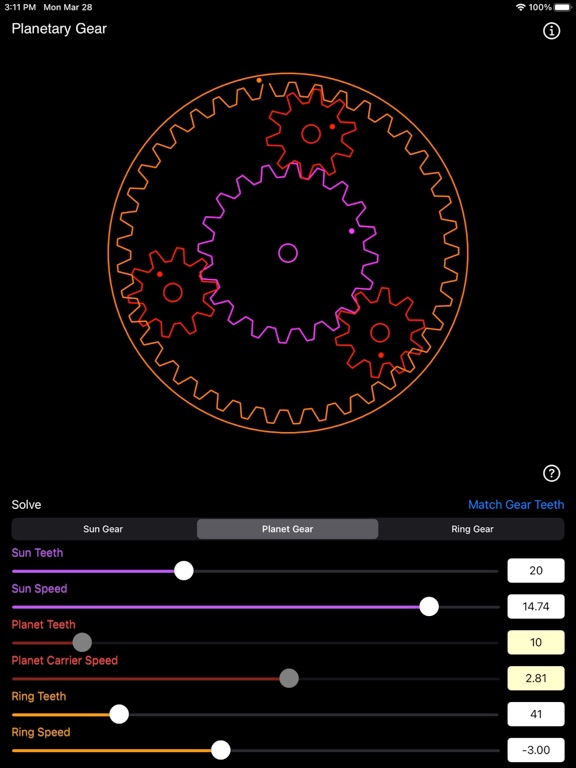Click the Ring Teeth slider knob
This screenshot has width=576, height=768.
(119, 715)
